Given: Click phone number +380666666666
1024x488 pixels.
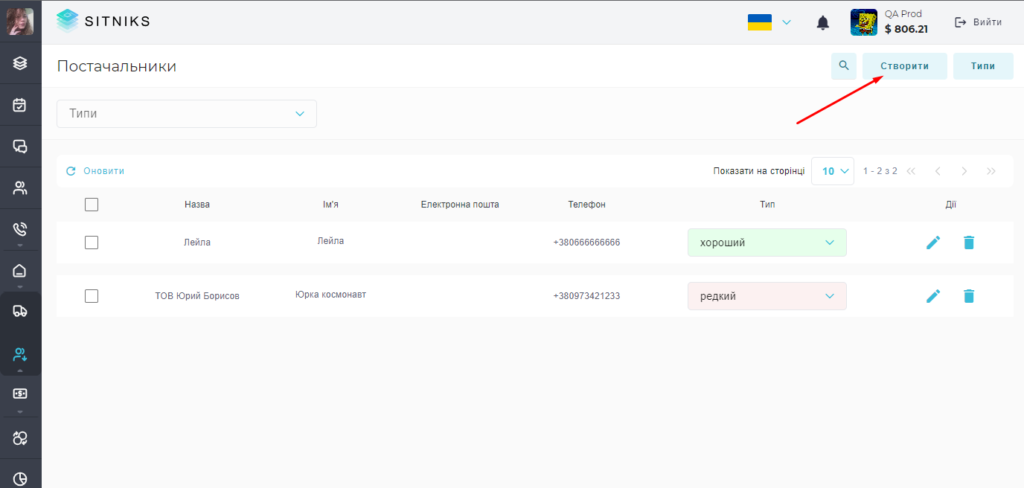Looking at the screenshot, I should 586,242.
